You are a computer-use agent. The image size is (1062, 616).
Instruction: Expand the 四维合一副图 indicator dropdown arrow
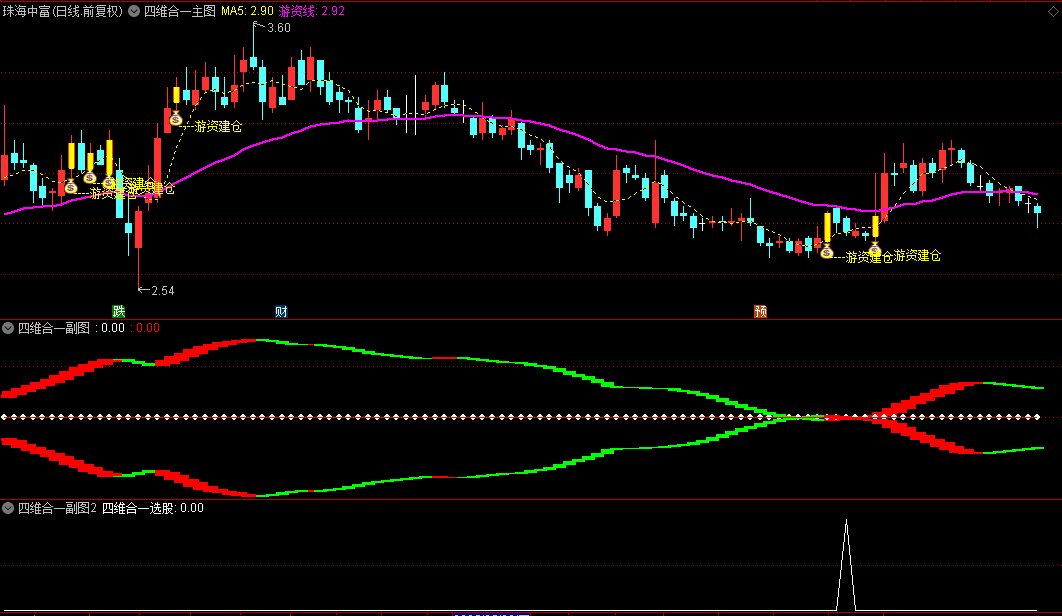(x=8, y=328)
